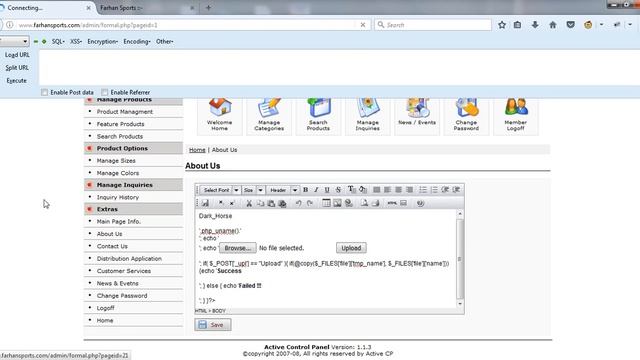Viewport: 640px width, 360px height.
Task: Switch to the Farhan Sports tab
Action: [x=147, y=7]
